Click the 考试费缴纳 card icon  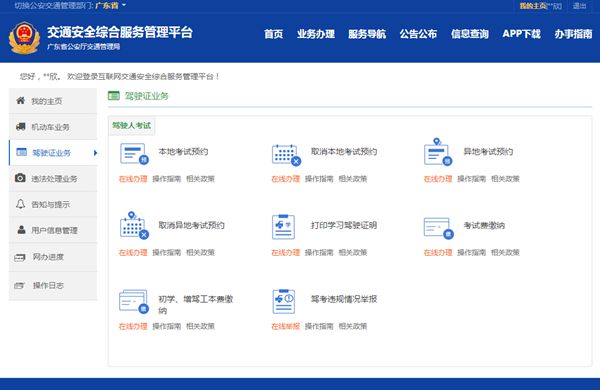439,228
